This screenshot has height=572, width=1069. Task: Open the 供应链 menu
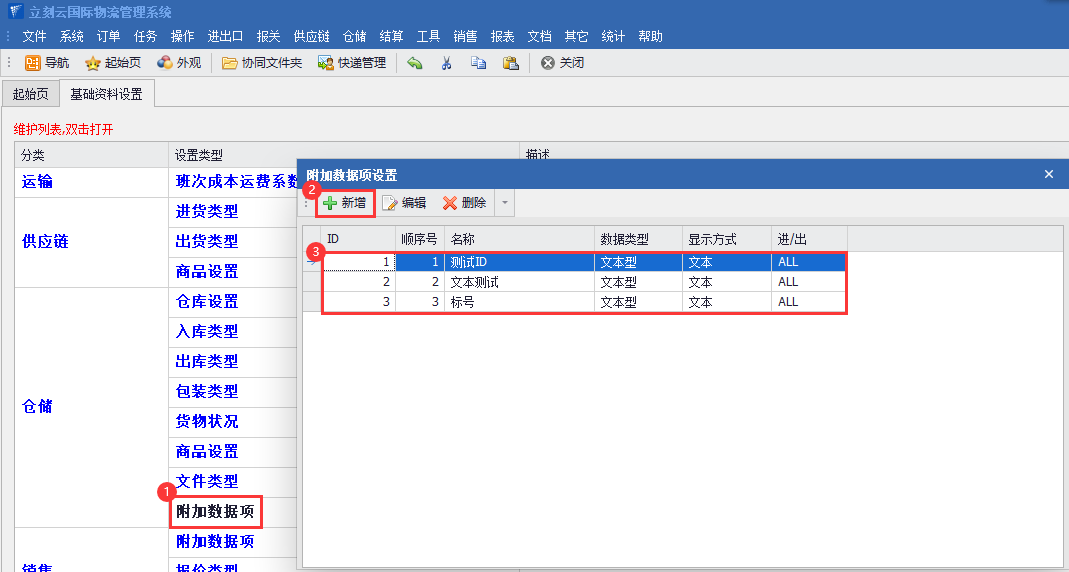pyautogui.click(x=311, y=36)
